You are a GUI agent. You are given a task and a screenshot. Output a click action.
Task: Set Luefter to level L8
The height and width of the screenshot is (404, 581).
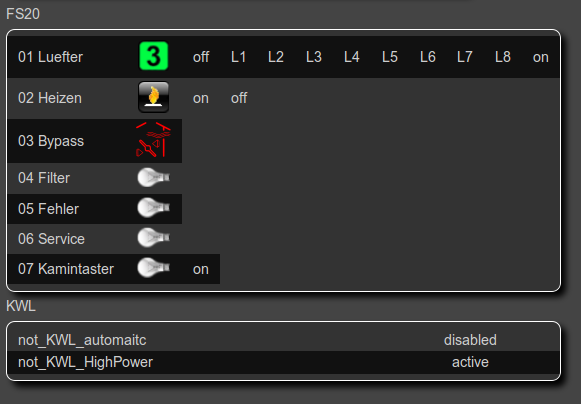pyautogui.click(x=503, y=57)
